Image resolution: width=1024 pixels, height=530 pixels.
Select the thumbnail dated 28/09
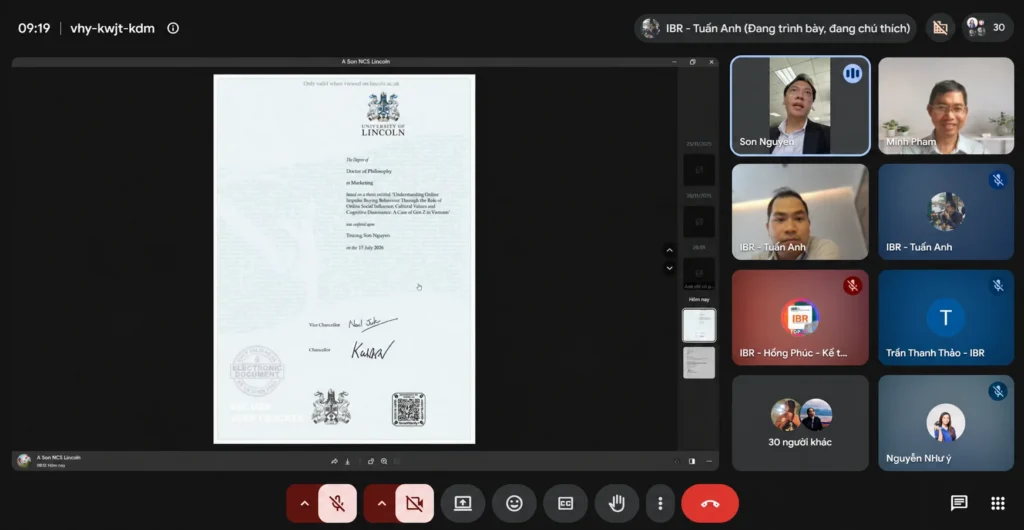pos(699,273)
